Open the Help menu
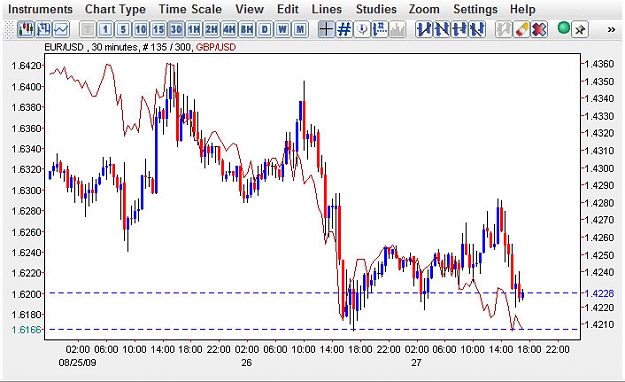Screen dimensions: 625x382 click(523, 9)
